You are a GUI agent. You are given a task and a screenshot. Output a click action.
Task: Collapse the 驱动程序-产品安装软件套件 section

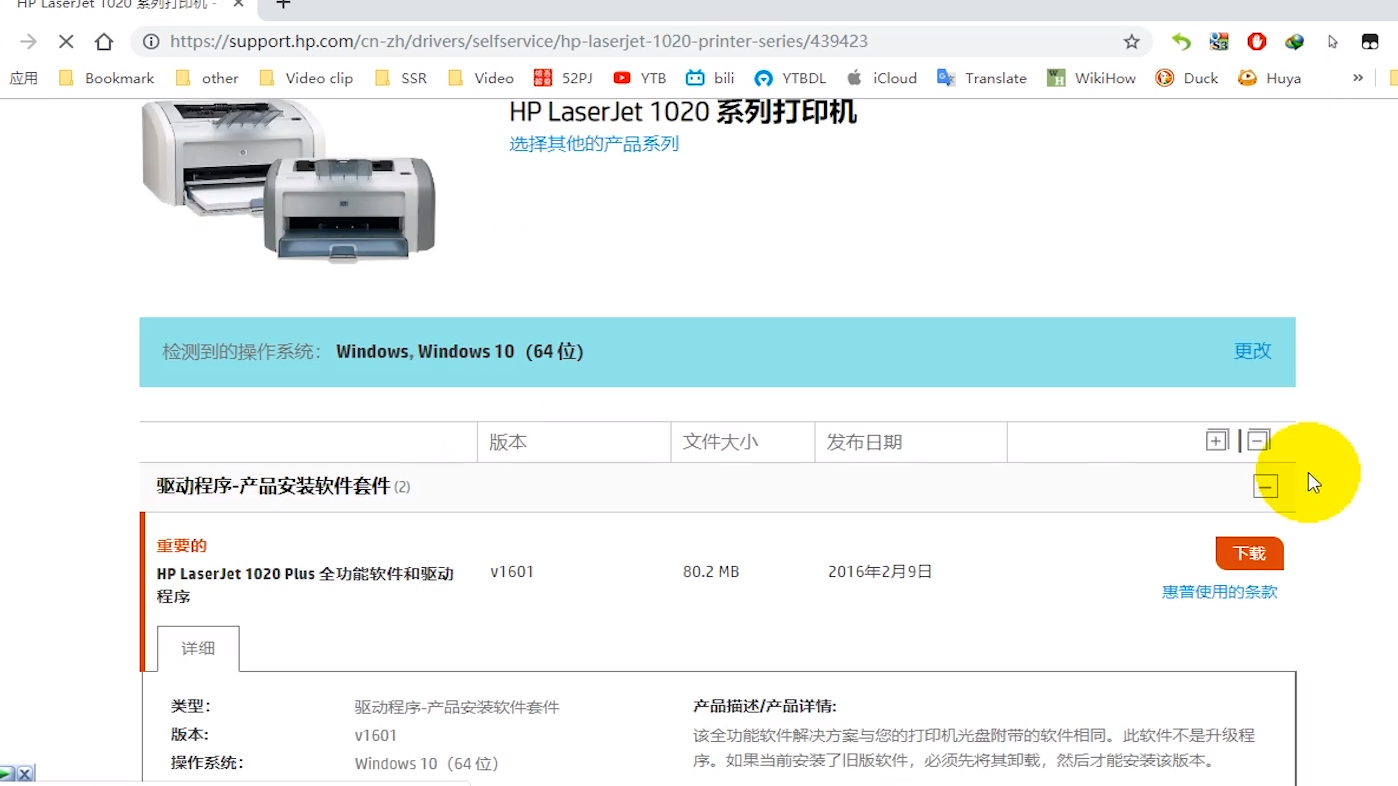point(1265,487)
